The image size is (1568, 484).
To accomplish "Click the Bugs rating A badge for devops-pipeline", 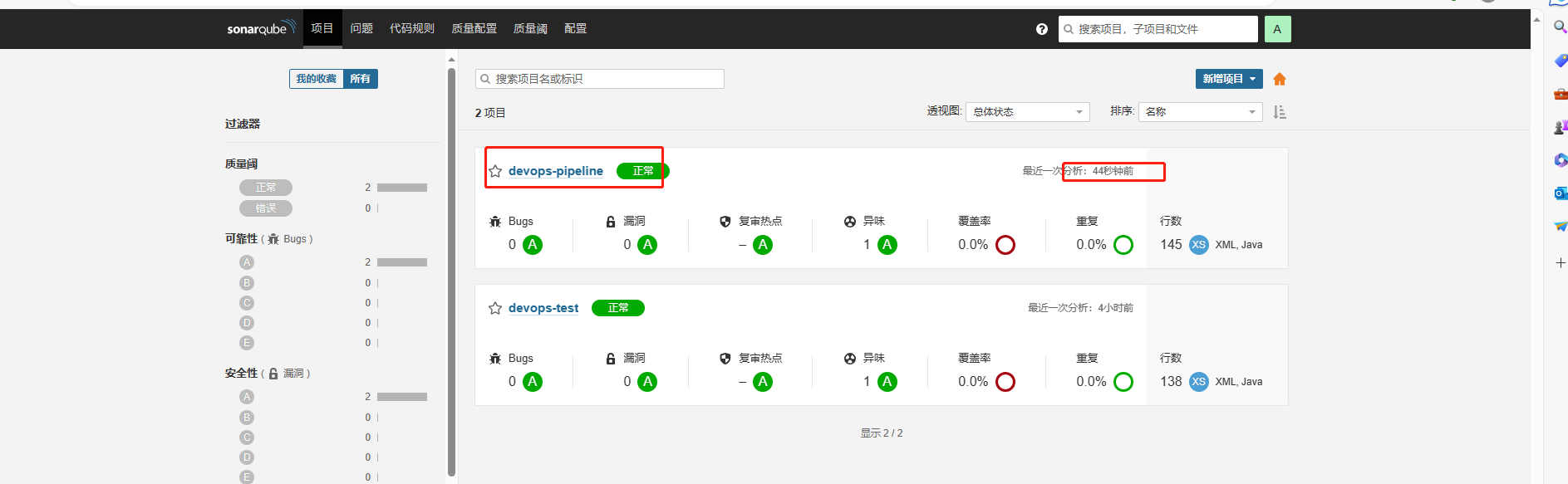I will pos(533,245).
